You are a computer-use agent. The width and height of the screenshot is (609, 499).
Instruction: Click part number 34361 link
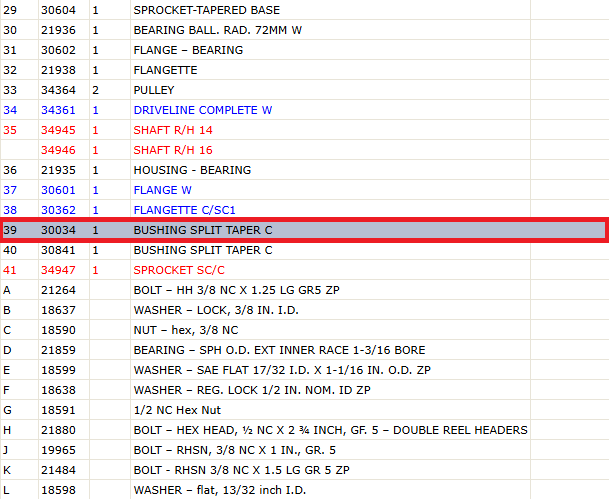point(58,110)
